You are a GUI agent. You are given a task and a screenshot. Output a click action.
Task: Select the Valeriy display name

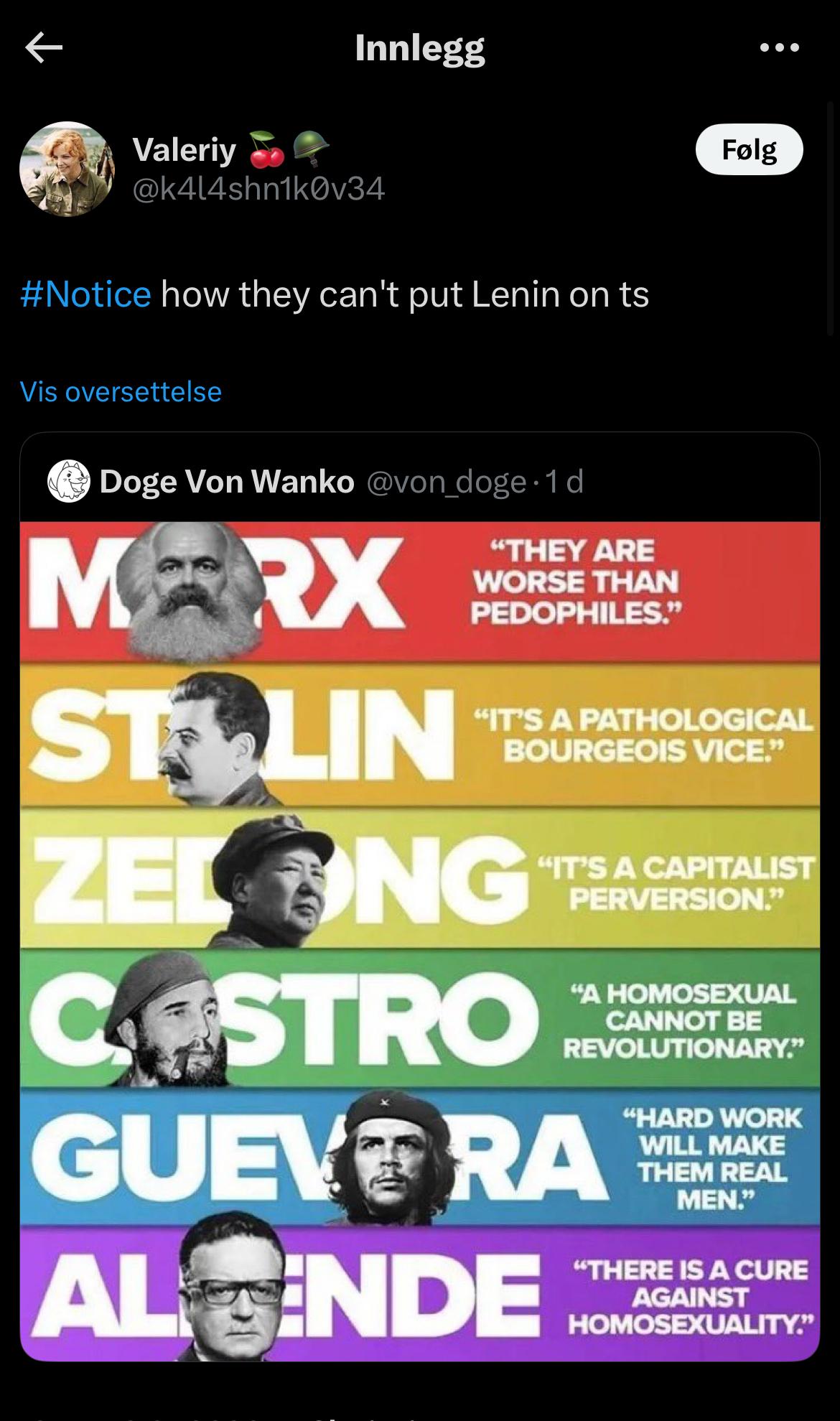(x=184, y=149)
